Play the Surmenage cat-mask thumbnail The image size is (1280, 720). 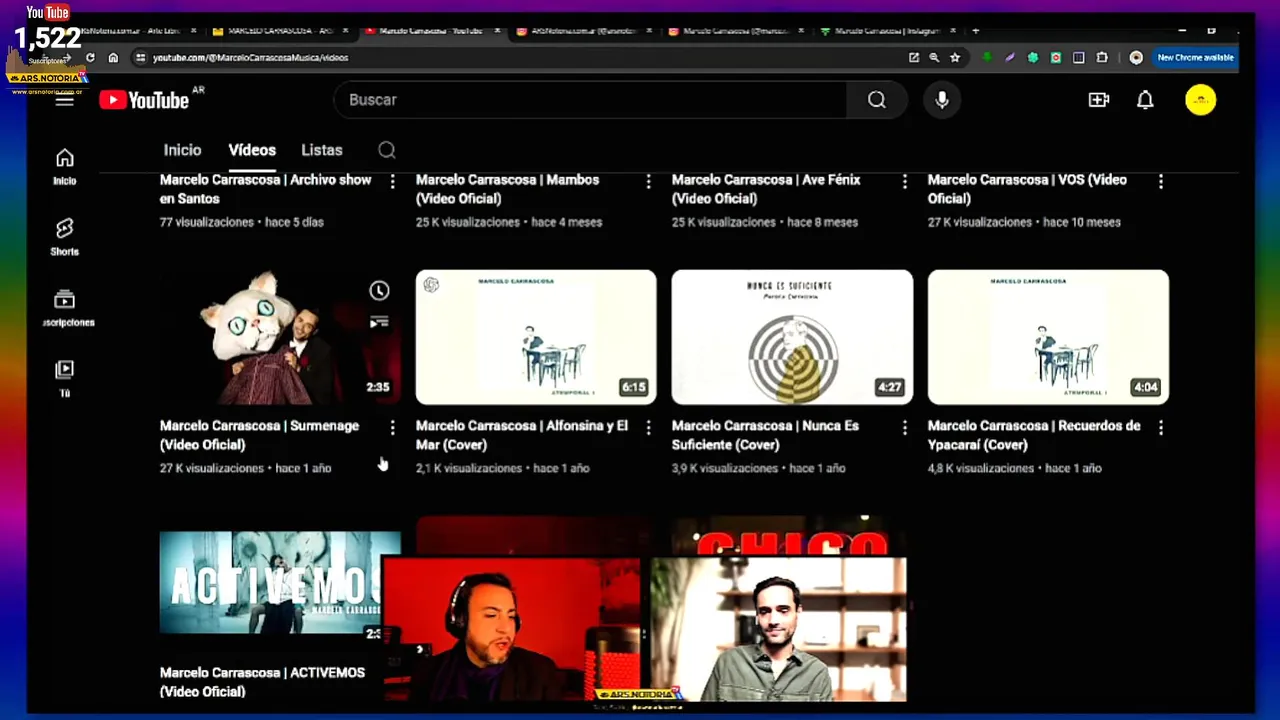280,337
